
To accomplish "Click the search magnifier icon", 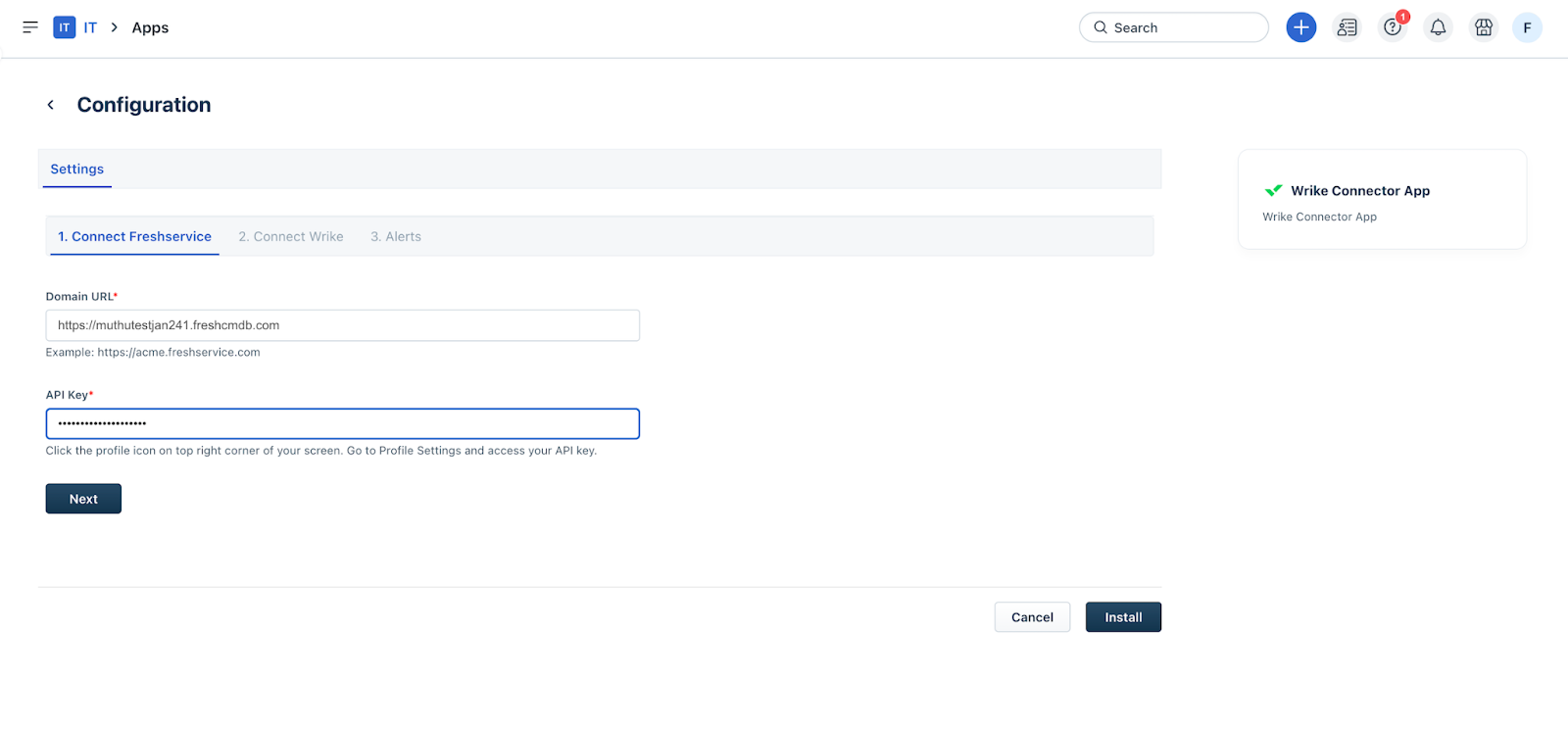I will [1101, 27].
